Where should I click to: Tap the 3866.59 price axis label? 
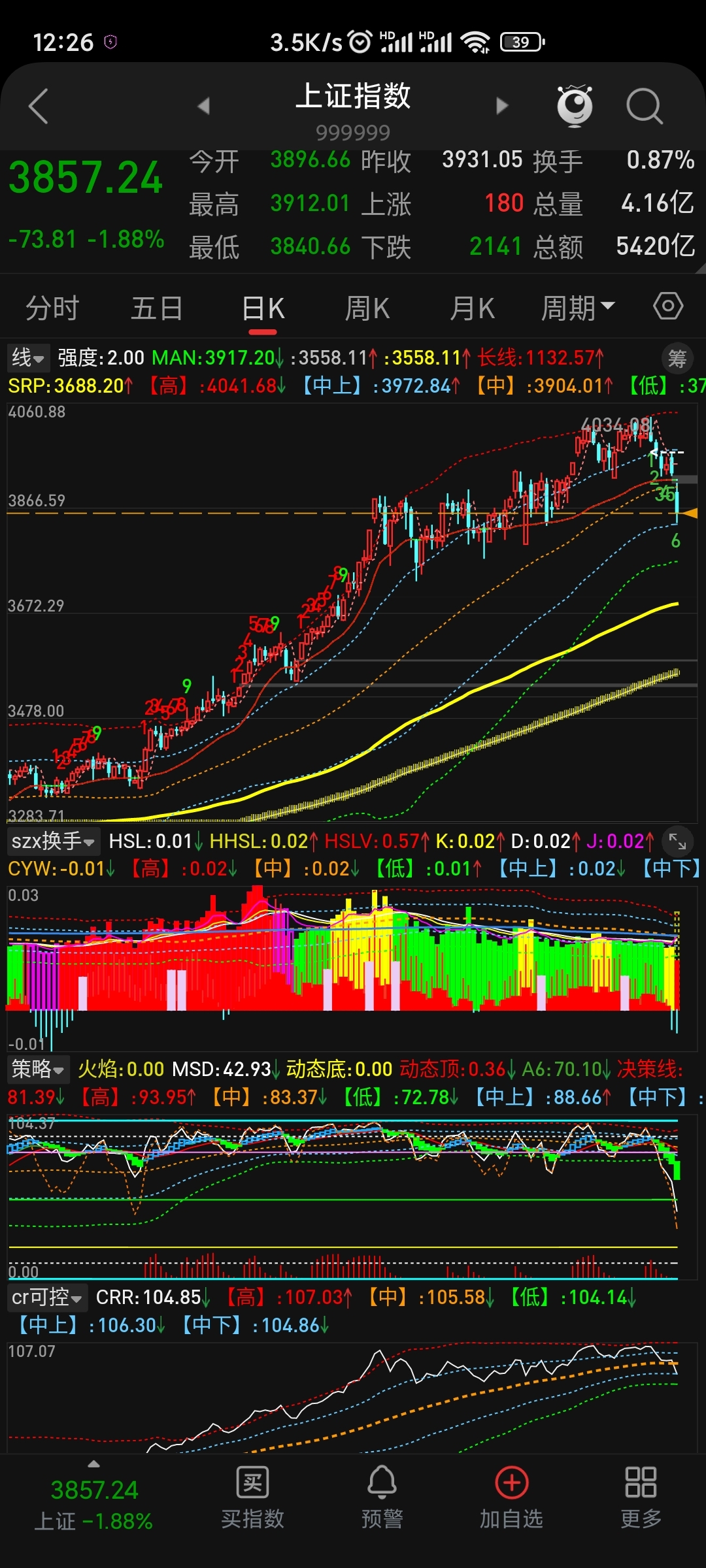tap(37, 500)
